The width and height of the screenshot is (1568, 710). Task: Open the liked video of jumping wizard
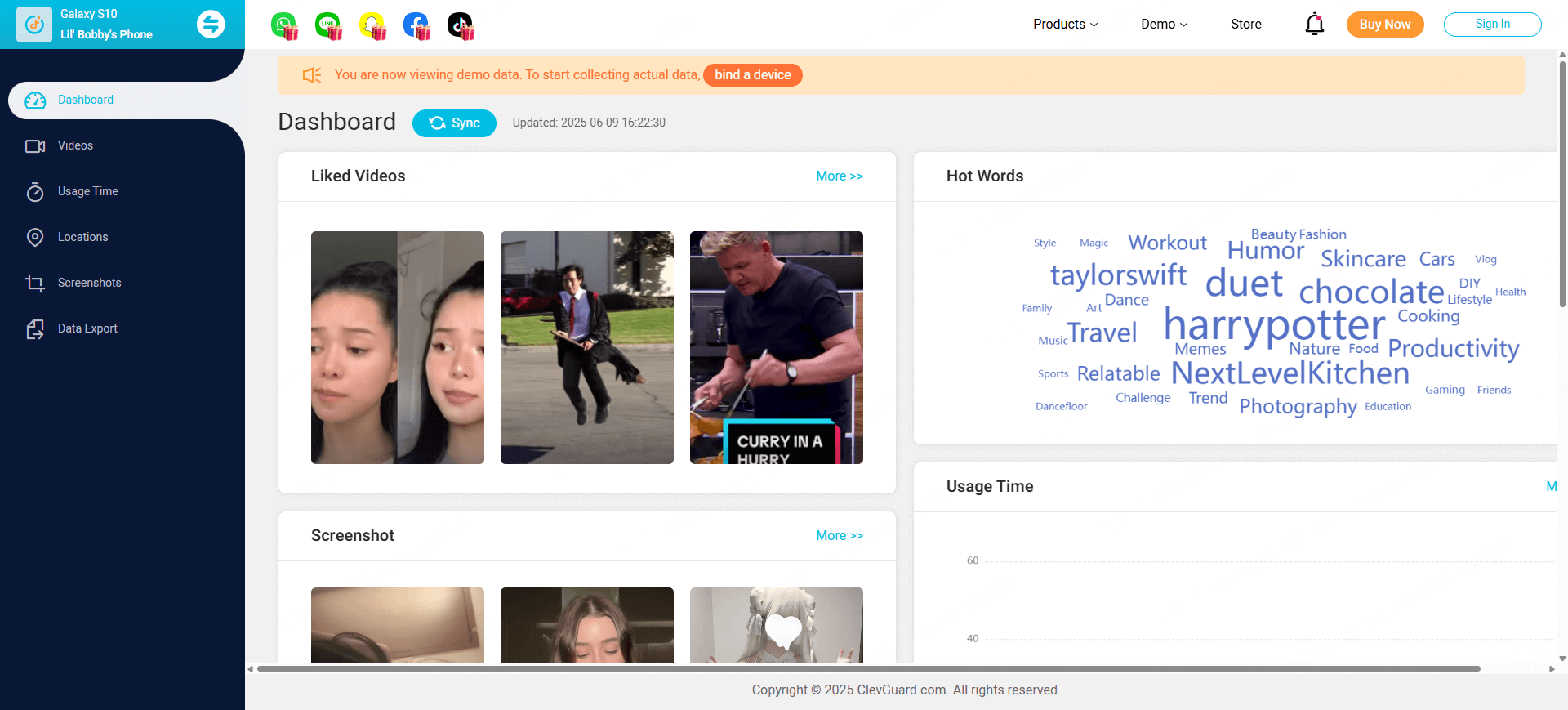(x=587, y=347)
